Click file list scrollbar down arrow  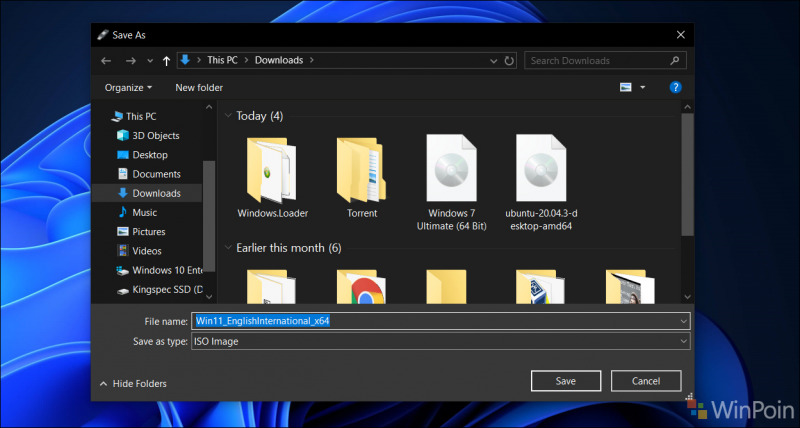(x=687, y=296)
